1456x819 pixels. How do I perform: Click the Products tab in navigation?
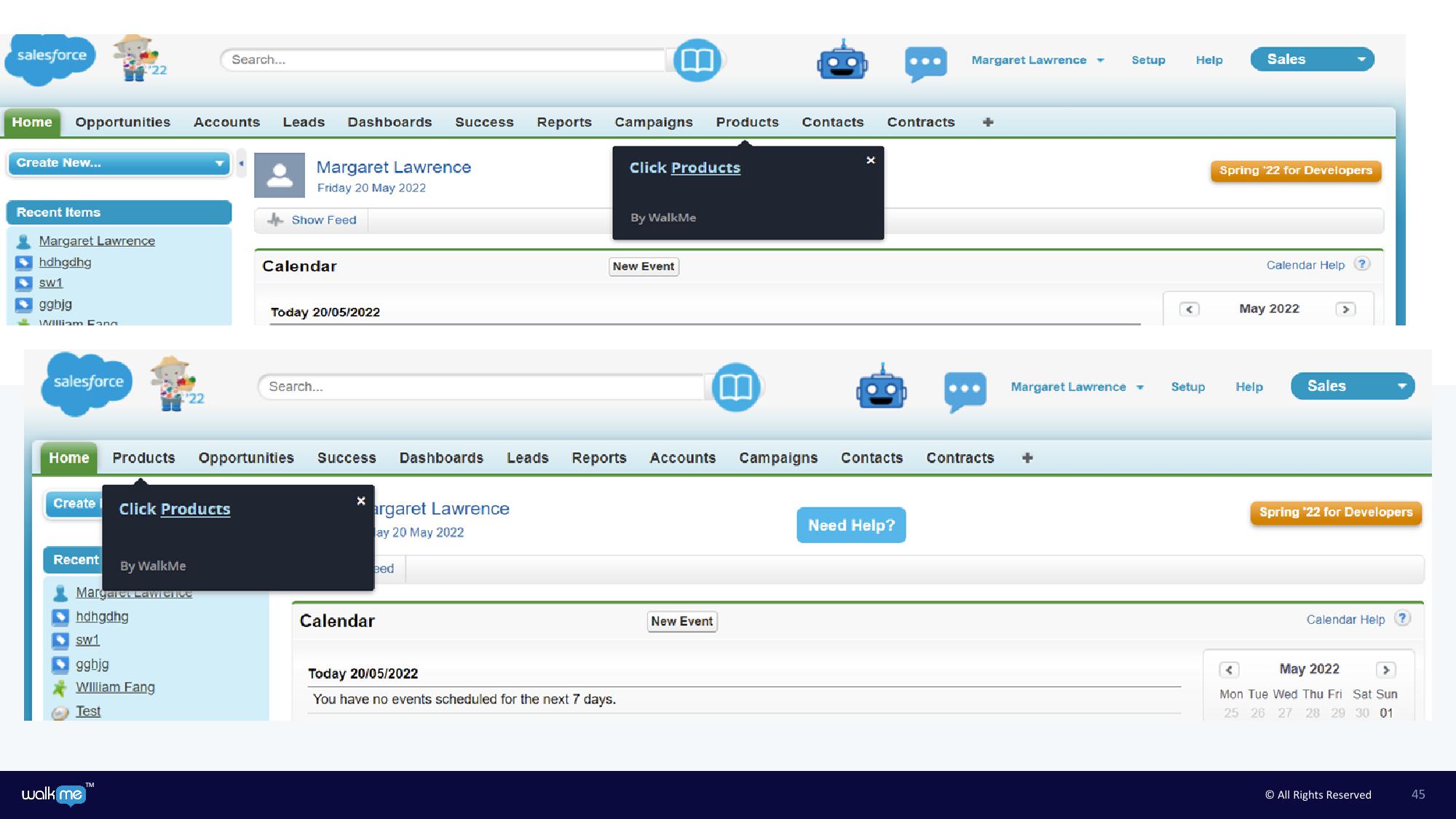pos(747,122)
